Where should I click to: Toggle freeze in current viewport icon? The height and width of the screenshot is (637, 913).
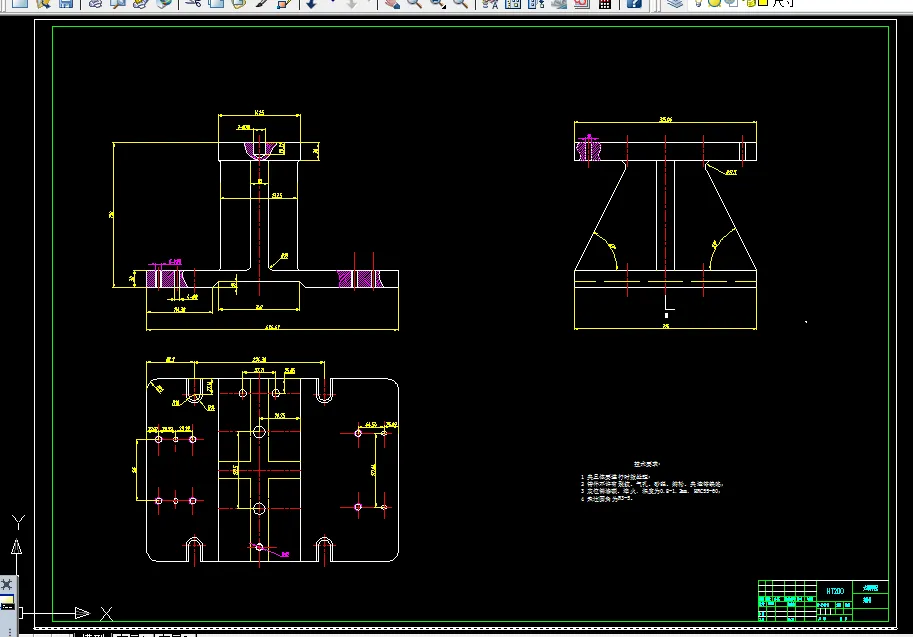(732, 3)
